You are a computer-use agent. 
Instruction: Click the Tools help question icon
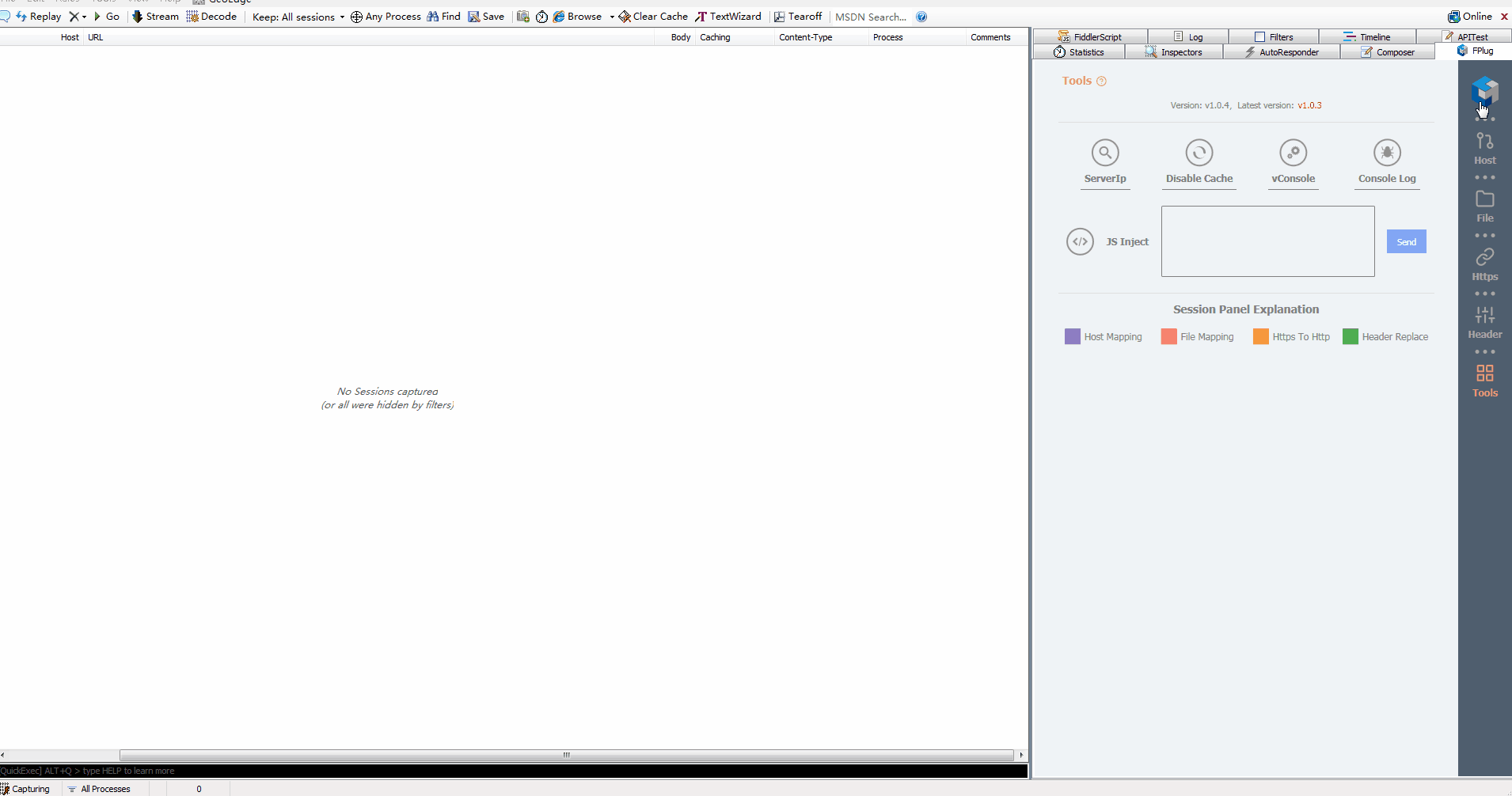point(1101,81)
